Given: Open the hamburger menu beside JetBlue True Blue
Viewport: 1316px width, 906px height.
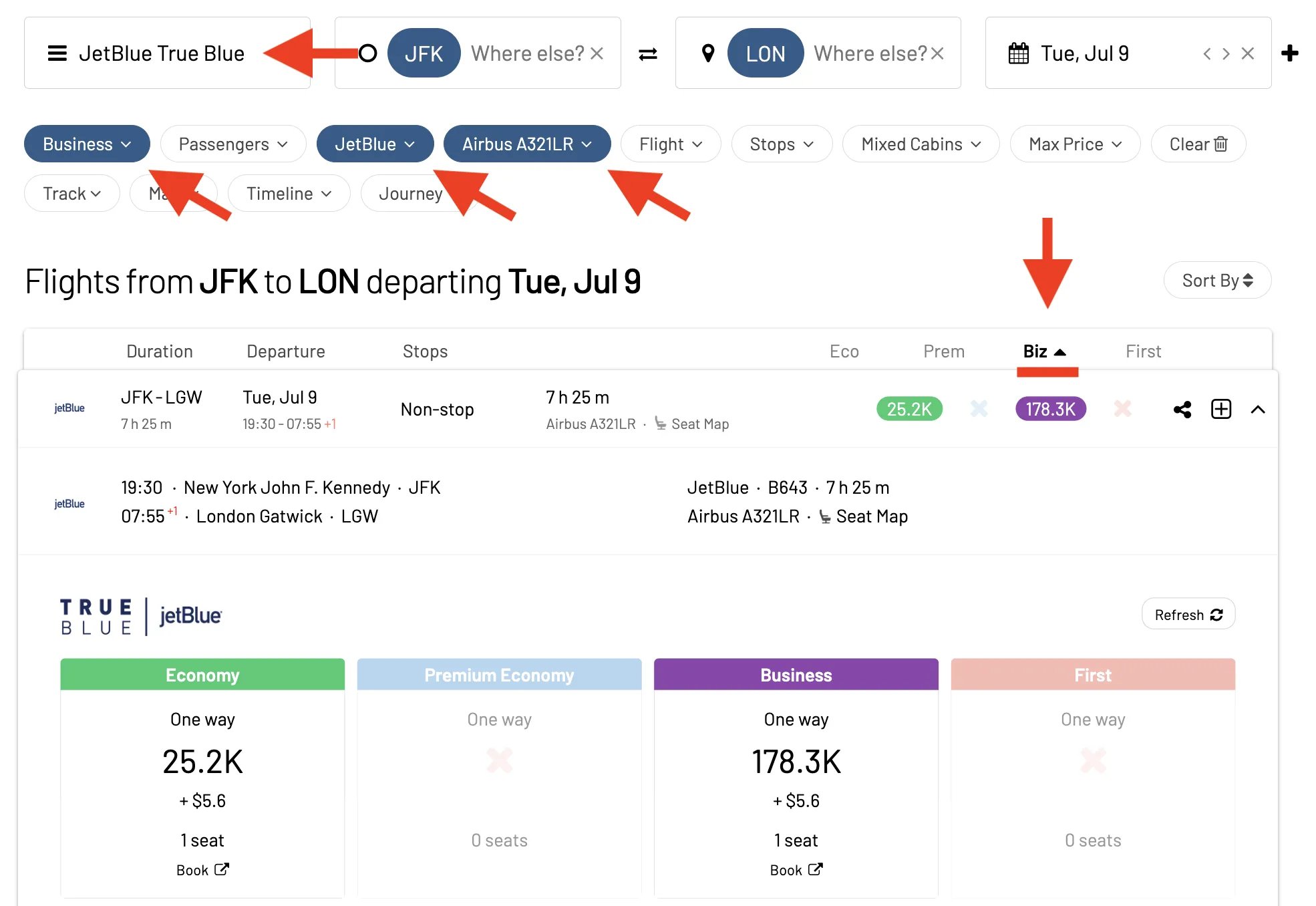Looking at the screenshot, I should click(x=57, y=53).
